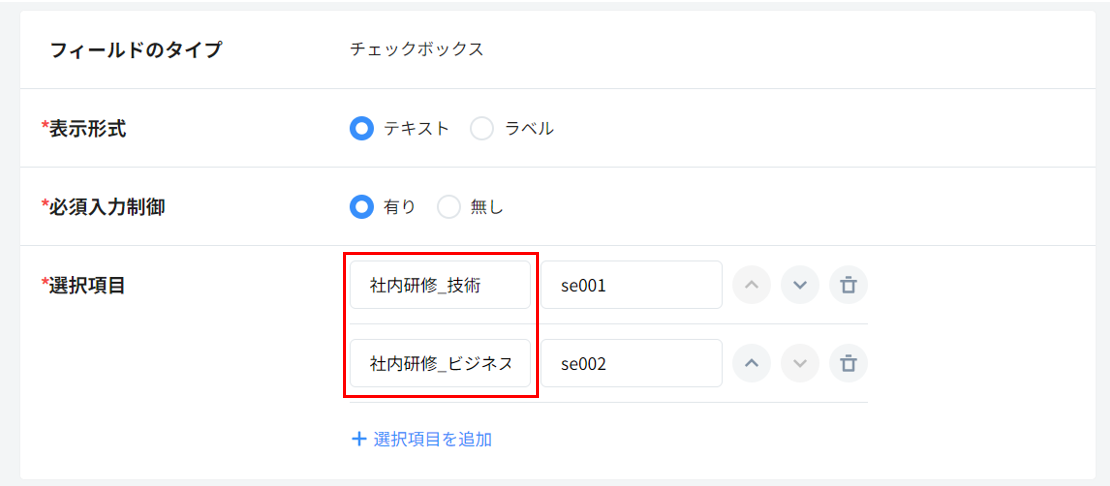This screenshot has width=1110, height=486.
Task: Click the 選択項目 row label
Action: [87, 286]
